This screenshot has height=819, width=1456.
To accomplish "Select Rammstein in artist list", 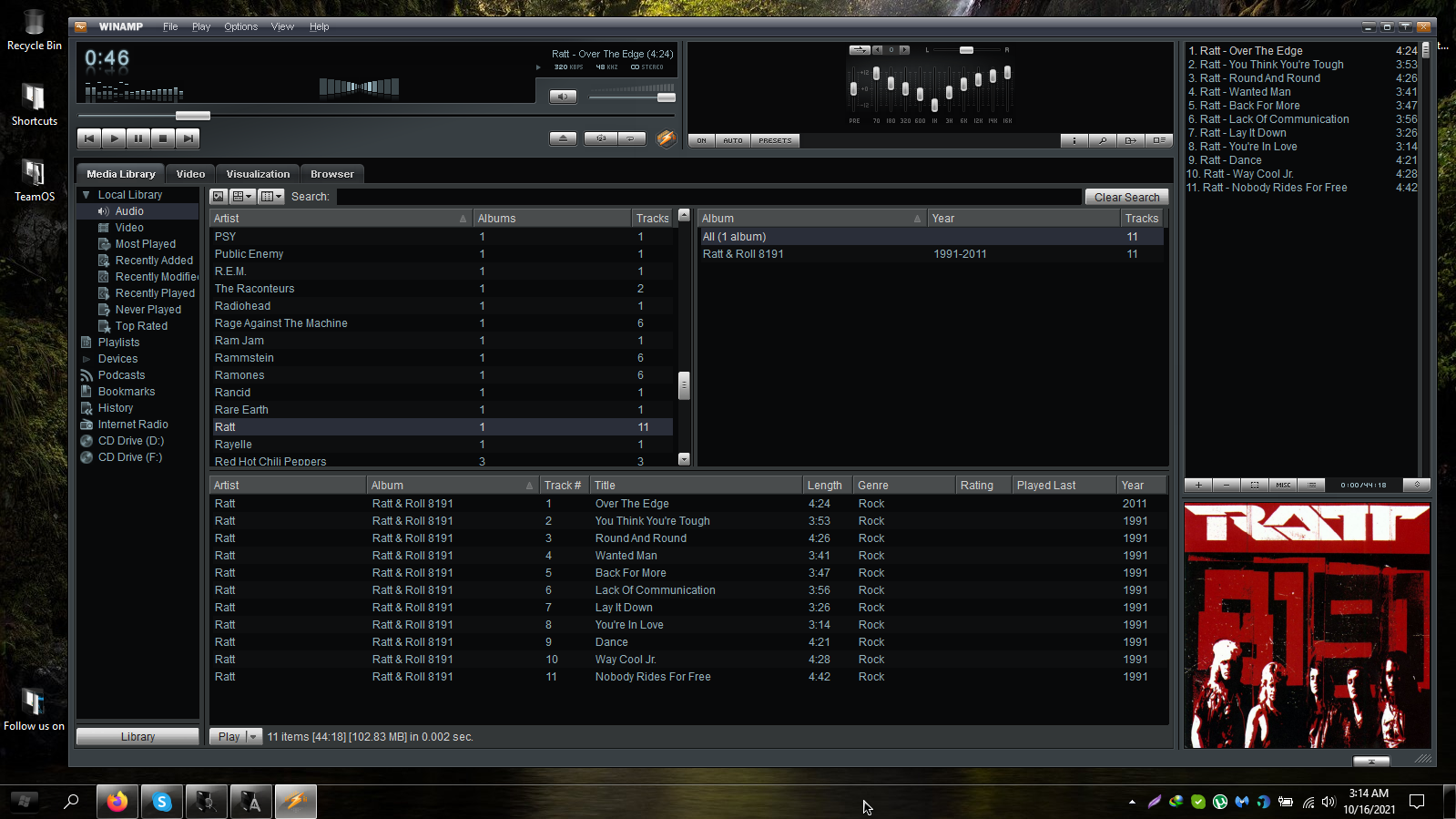I will coord(443,358).
